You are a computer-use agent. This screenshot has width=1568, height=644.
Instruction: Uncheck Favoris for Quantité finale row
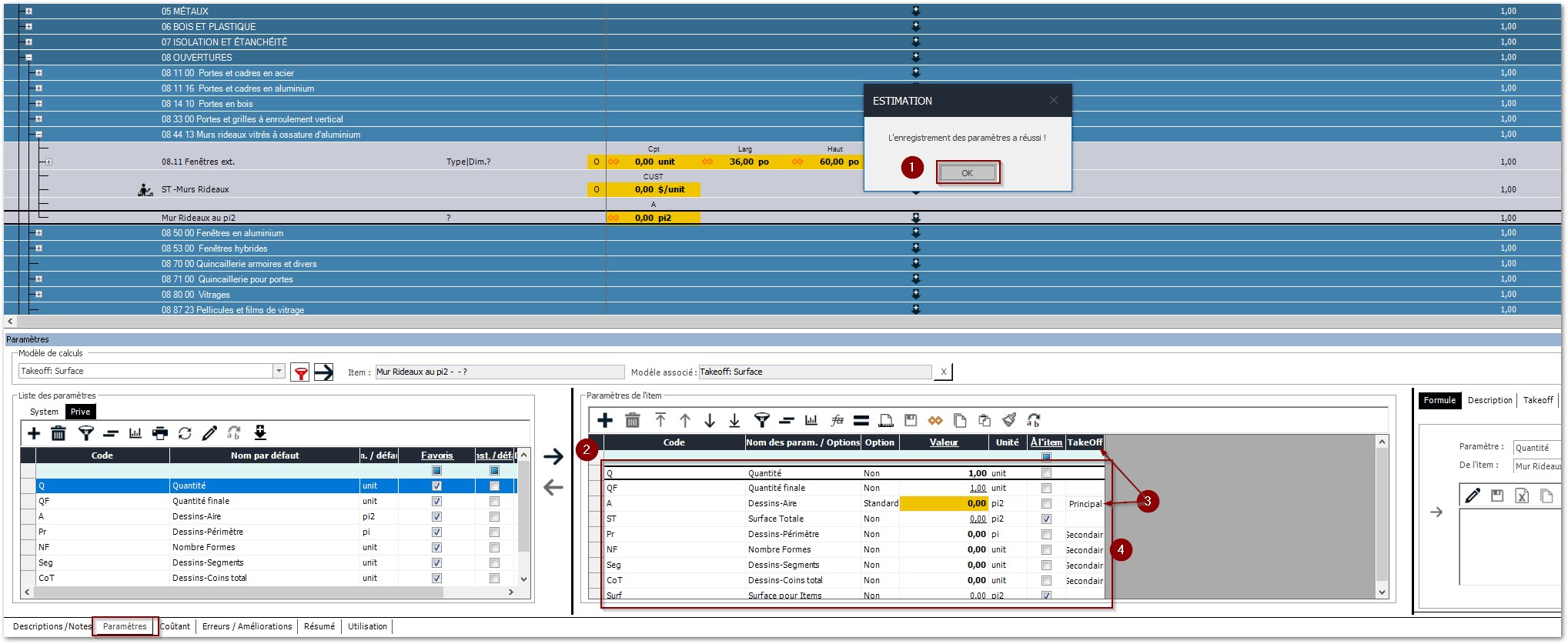point(436,502)
